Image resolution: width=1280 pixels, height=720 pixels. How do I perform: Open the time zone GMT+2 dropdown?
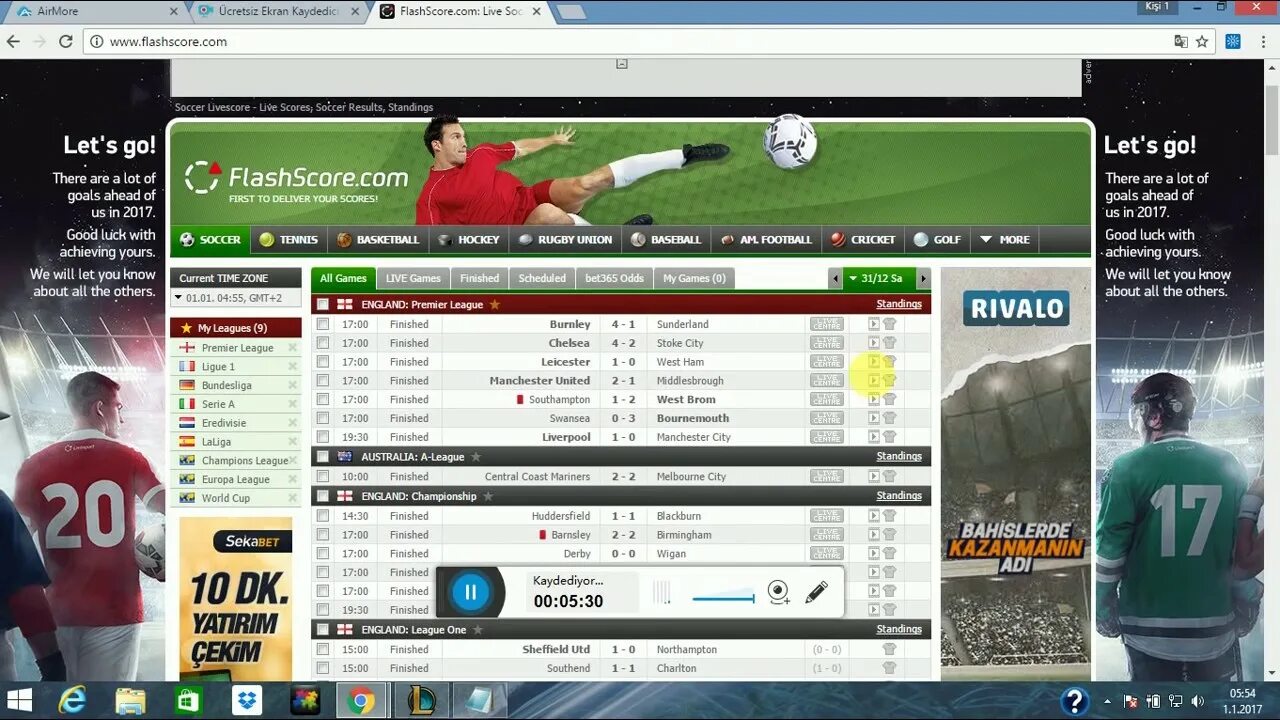point(235,297)
